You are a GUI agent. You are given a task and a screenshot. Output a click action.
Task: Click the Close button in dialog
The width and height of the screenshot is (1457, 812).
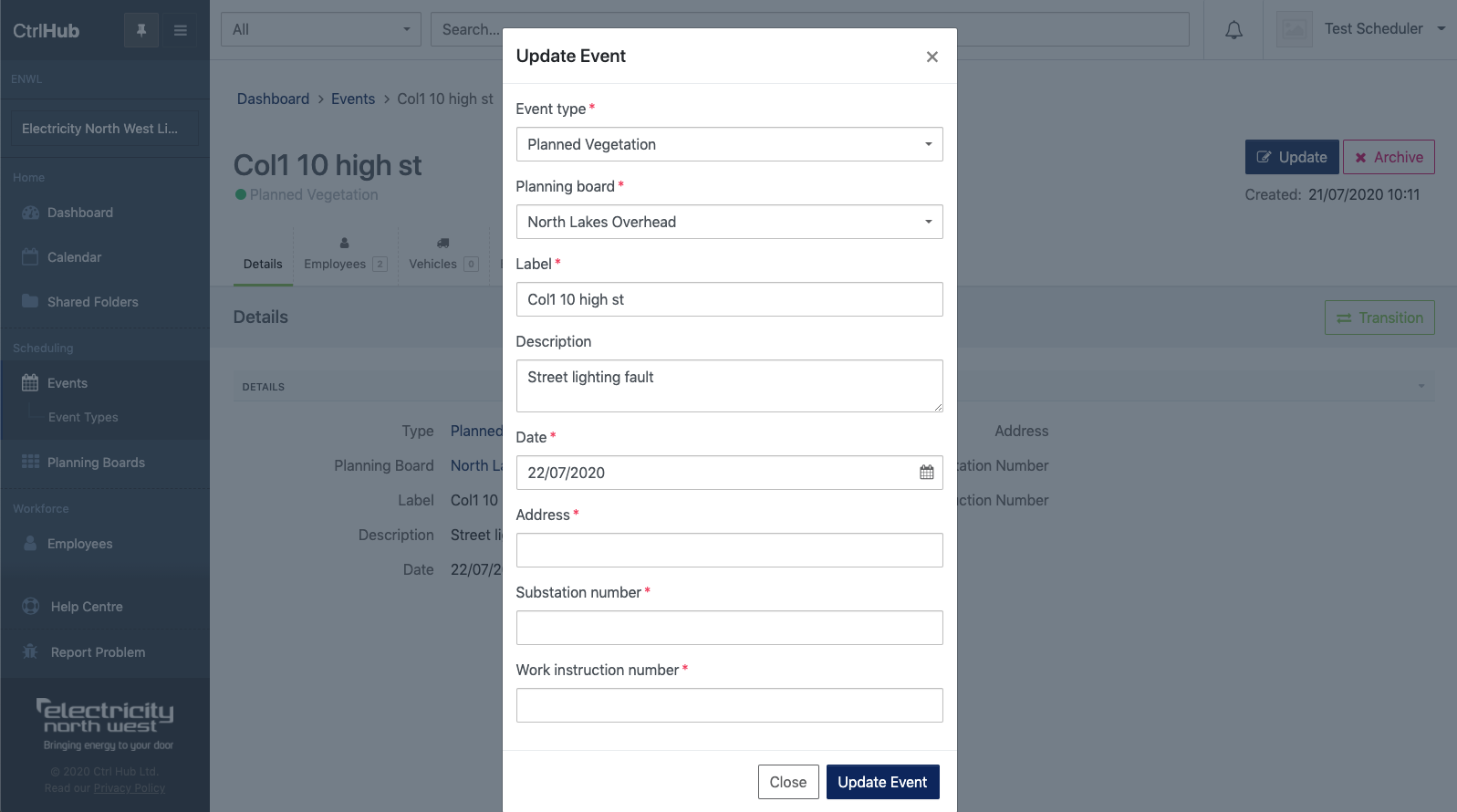[x=788, y=782]
